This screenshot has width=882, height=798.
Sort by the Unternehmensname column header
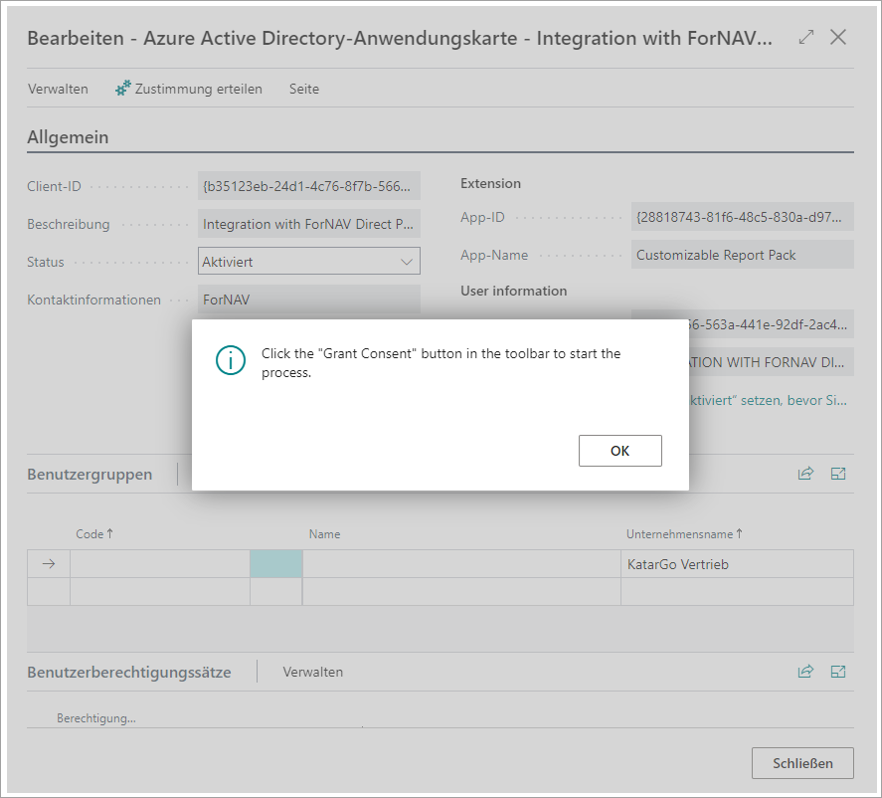[684, 534]
